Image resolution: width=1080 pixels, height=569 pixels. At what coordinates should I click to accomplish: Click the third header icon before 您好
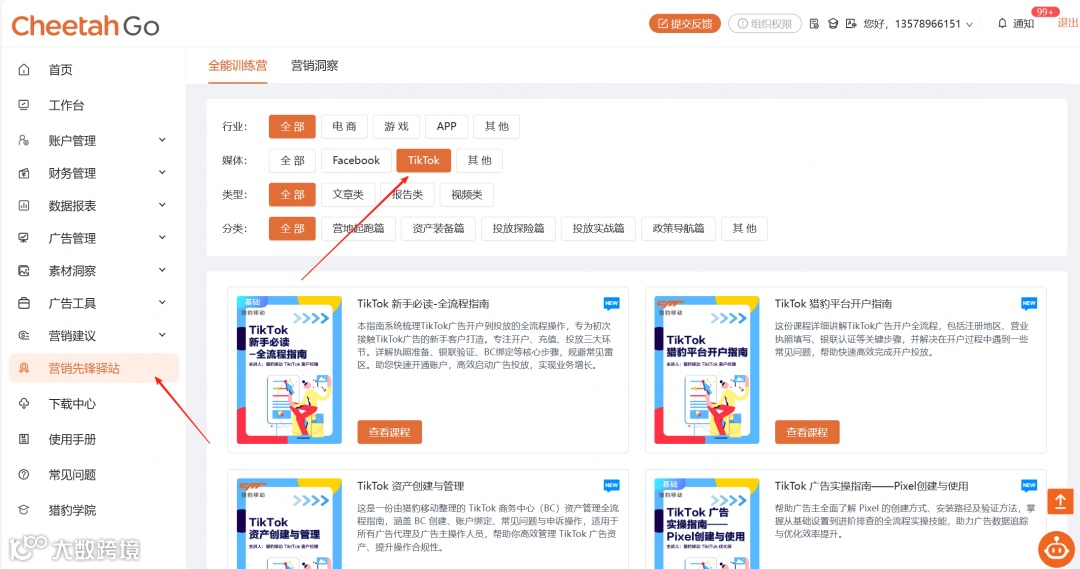click(851, 23)
